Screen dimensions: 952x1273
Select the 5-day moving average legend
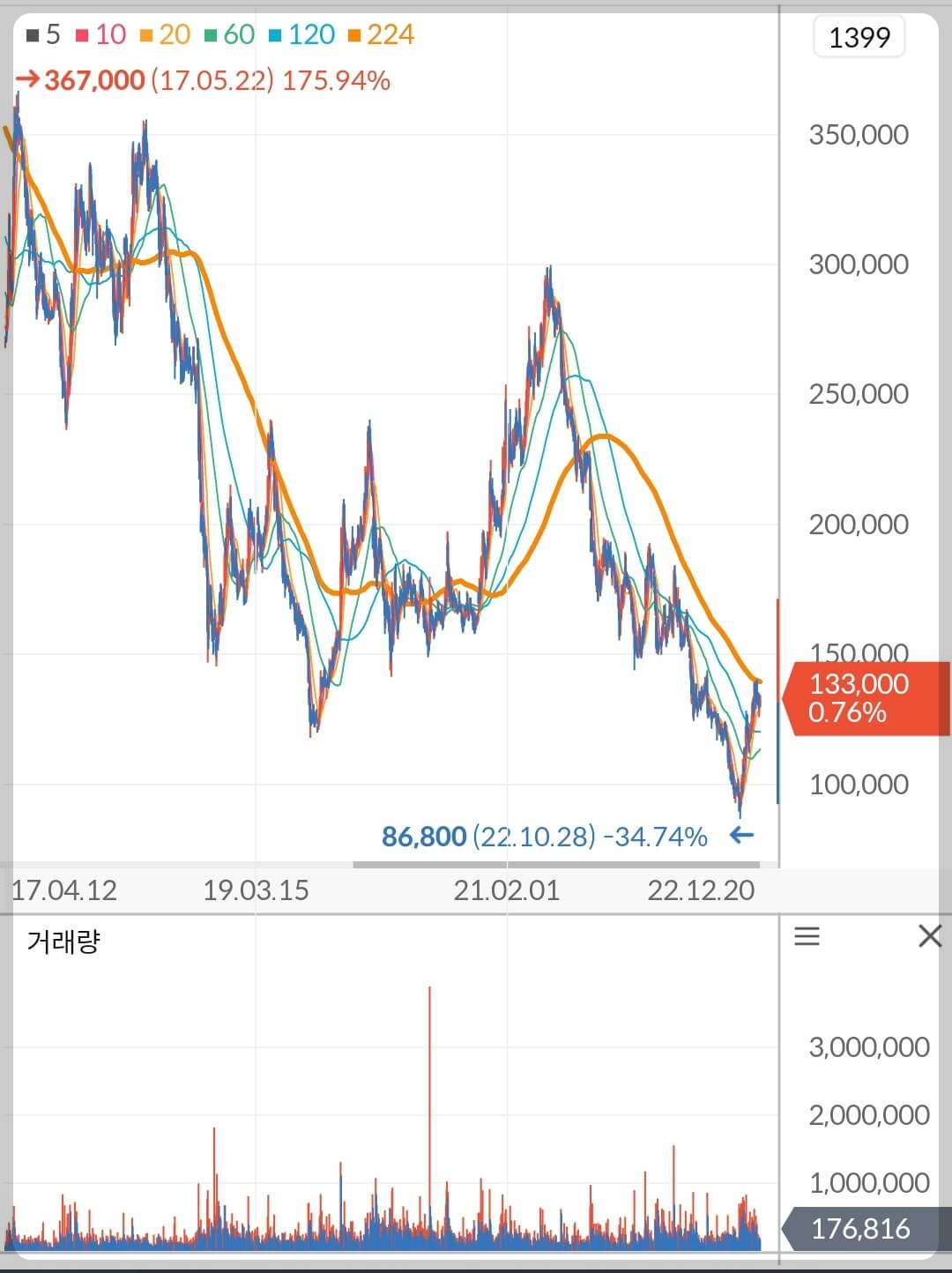(x=42, y=34)
